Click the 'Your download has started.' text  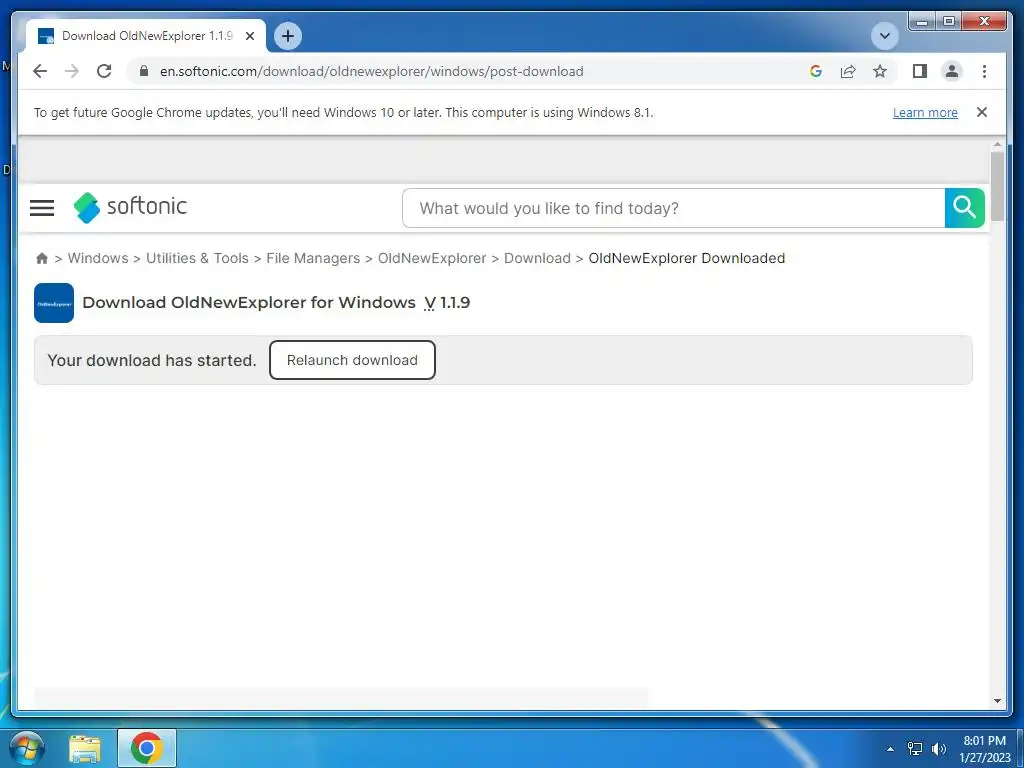152,360
